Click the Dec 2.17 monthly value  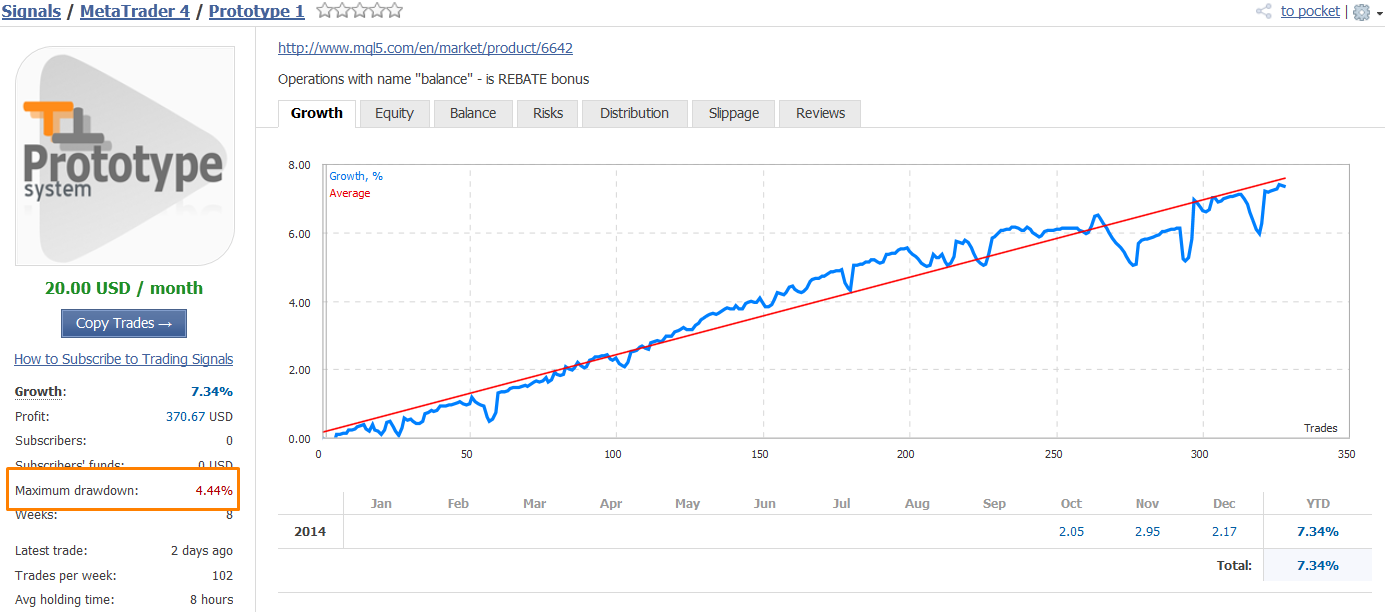1224,531
